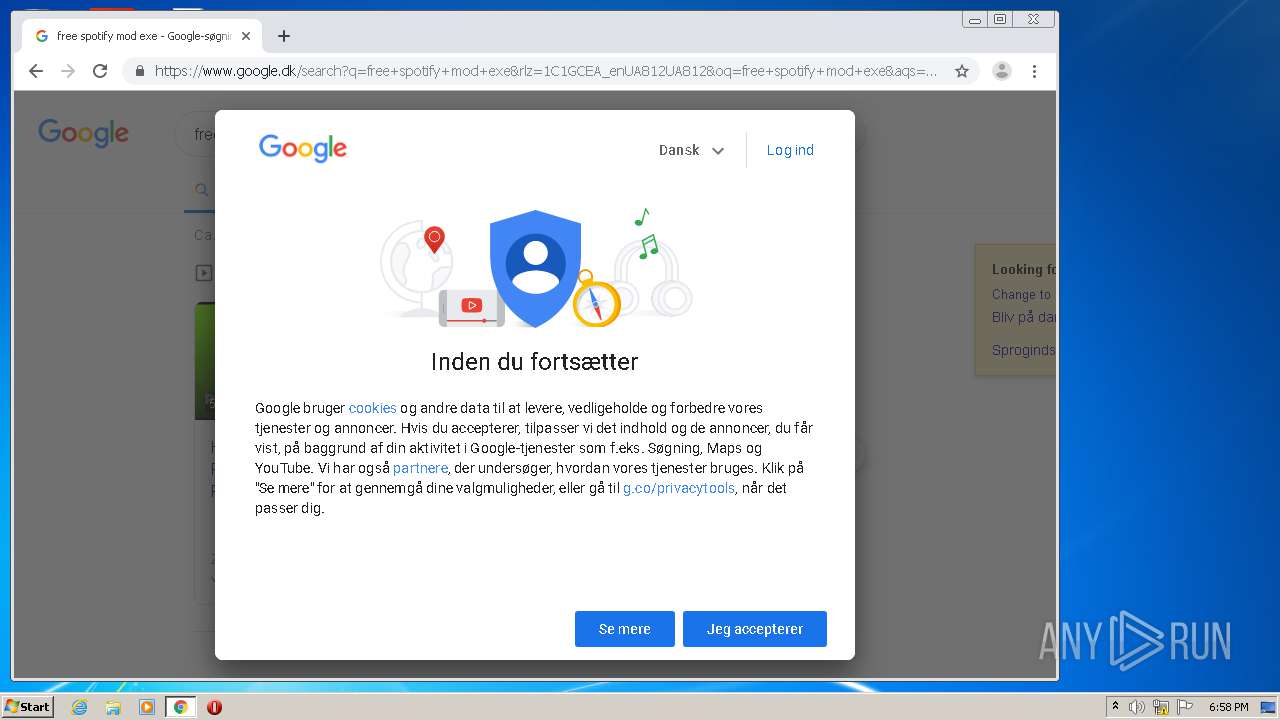Bookmark this page with star icon
This screenshot has width=1280, height=720.
point(962,71)
